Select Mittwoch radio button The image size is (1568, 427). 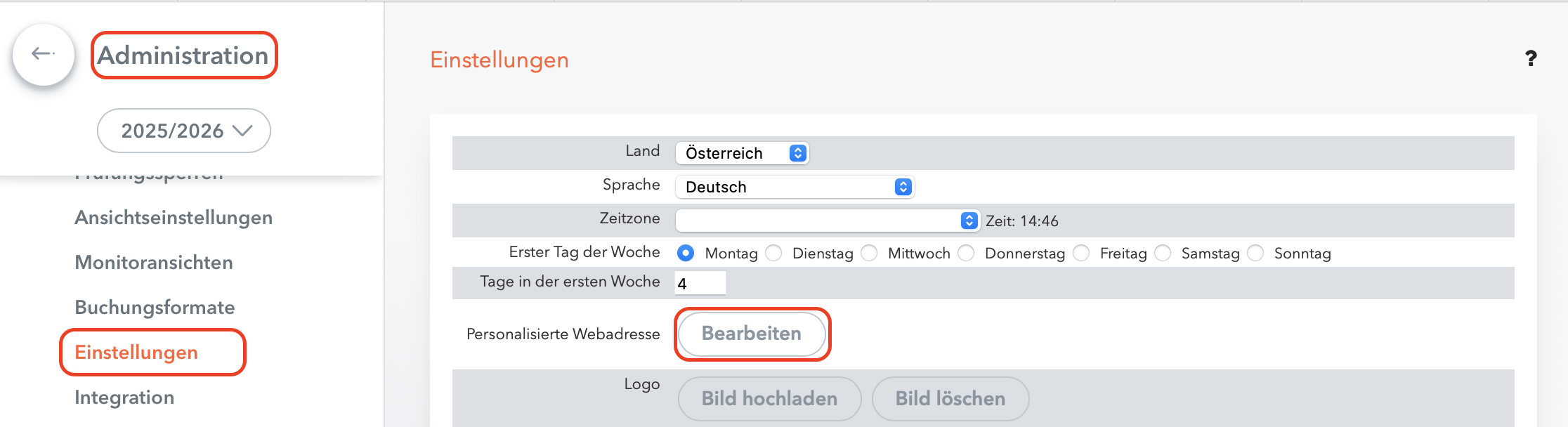(x=870, y=253)
